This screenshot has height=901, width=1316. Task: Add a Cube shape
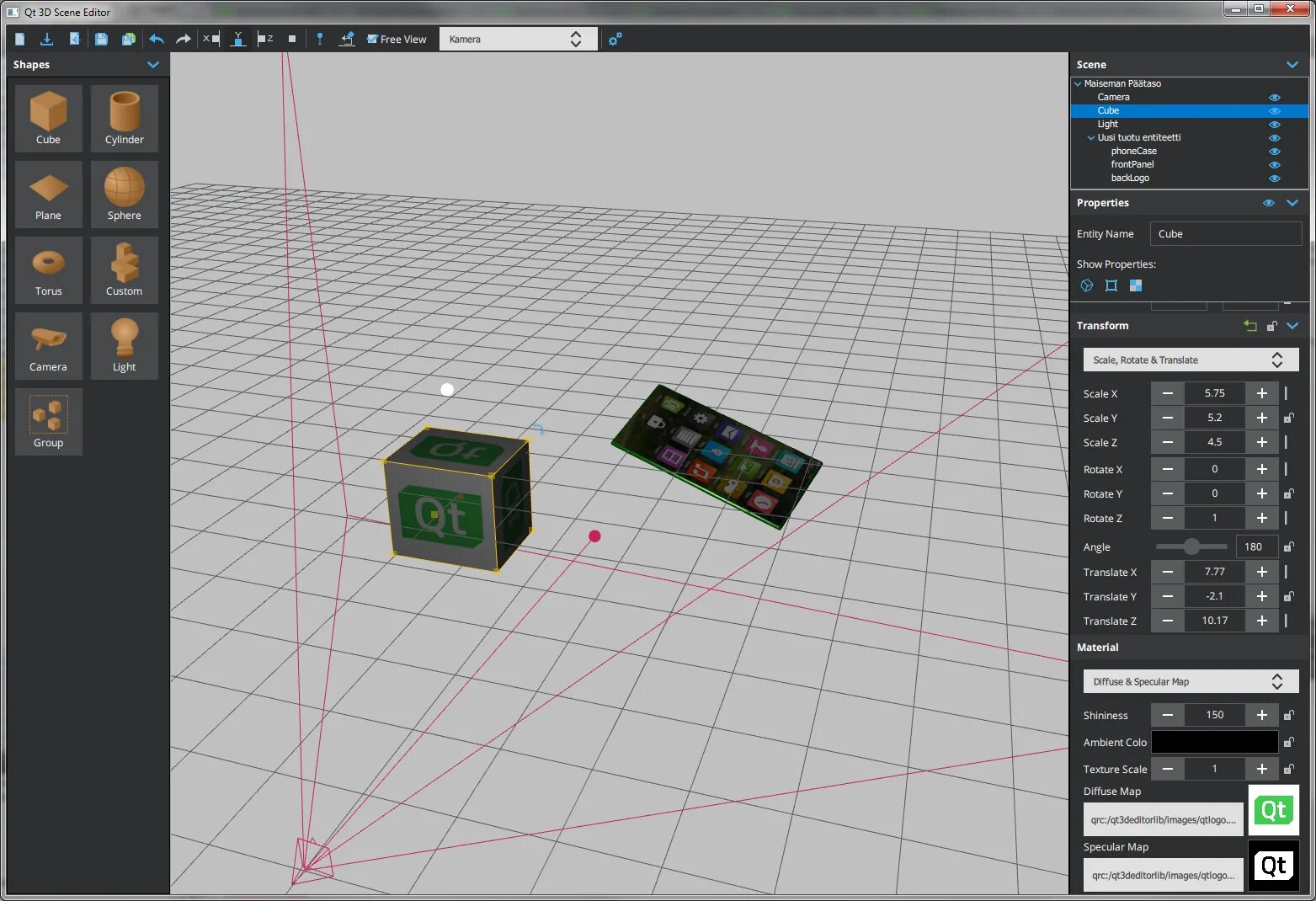(48, 118)
